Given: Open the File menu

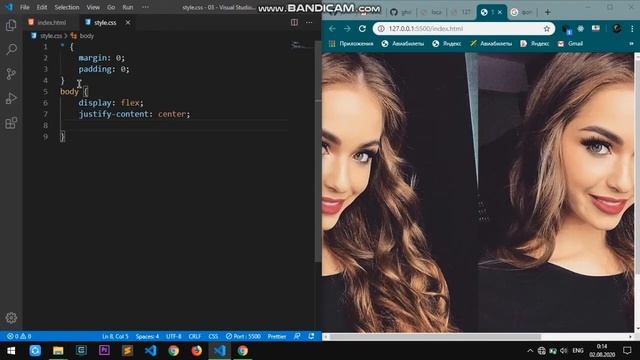Looking at the screenshot, I should tap(24, 7).
